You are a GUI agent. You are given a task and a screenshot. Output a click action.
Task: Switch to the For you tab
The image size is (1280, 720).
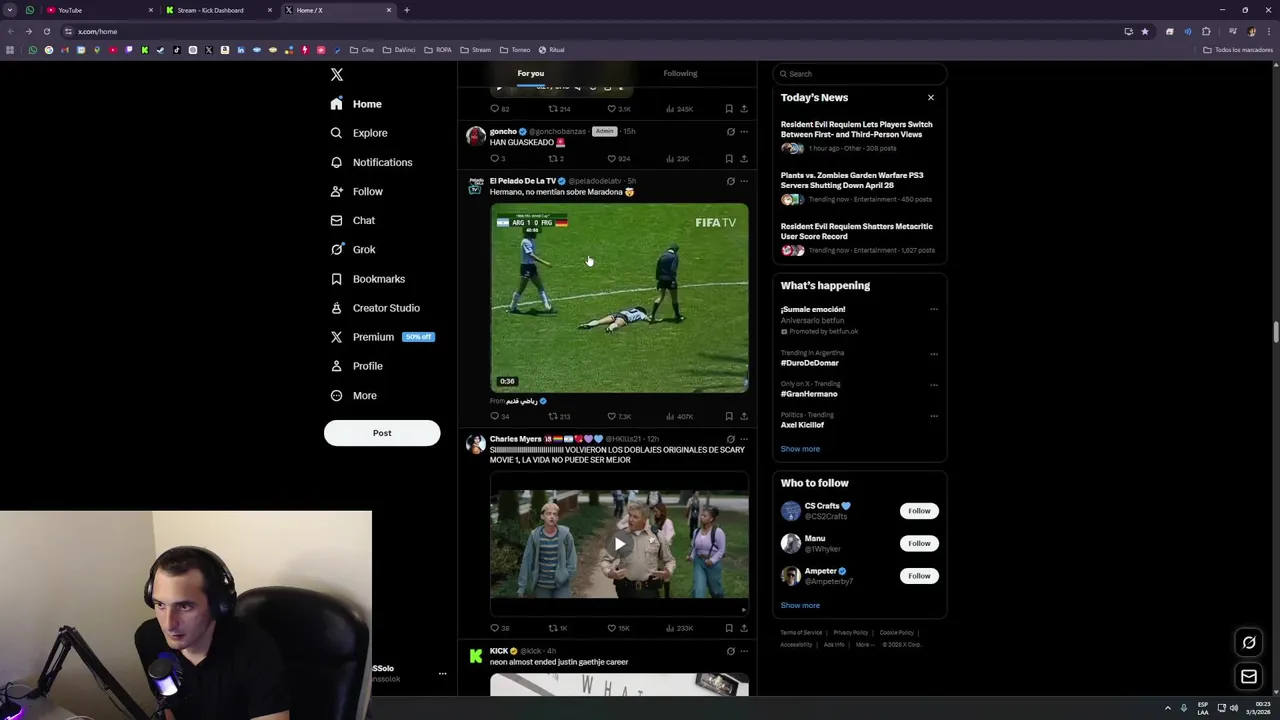(x=531, y=73)
